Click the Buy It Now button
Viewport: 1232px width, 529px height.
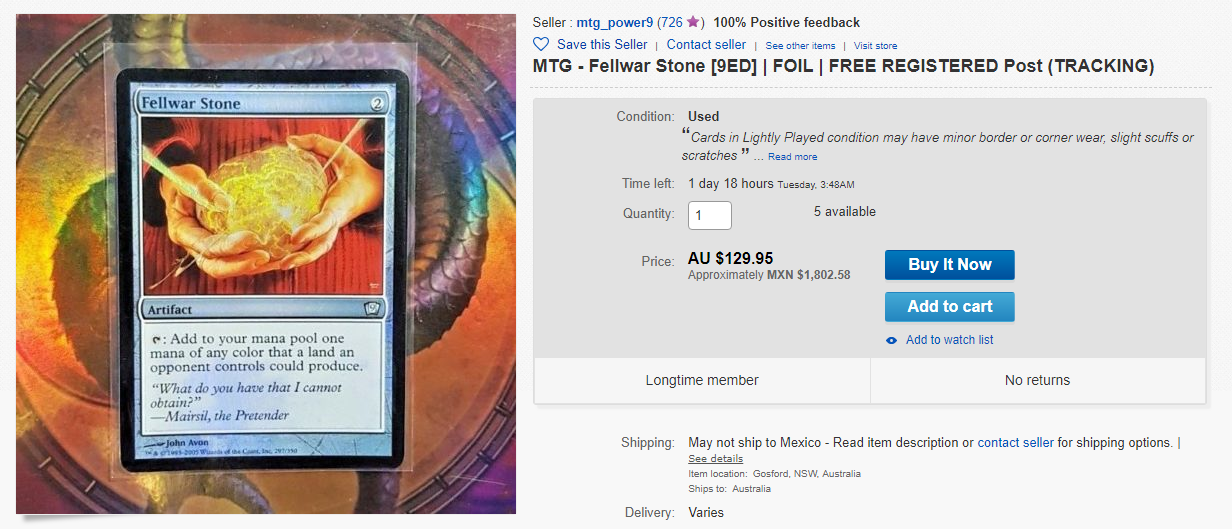pyautogui.click(x=950, y=265)
